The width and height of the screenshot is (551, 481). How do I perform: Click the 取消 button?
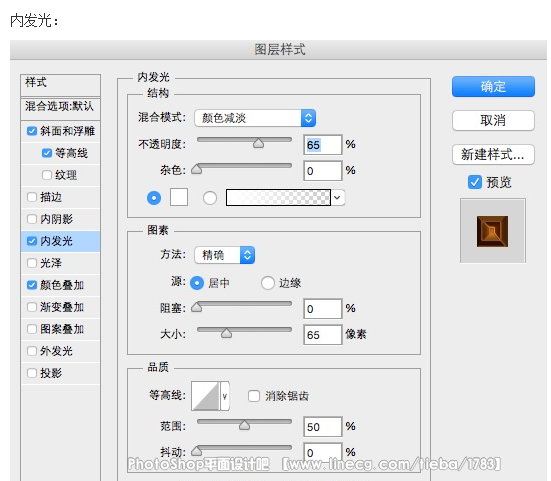(493, 121)
